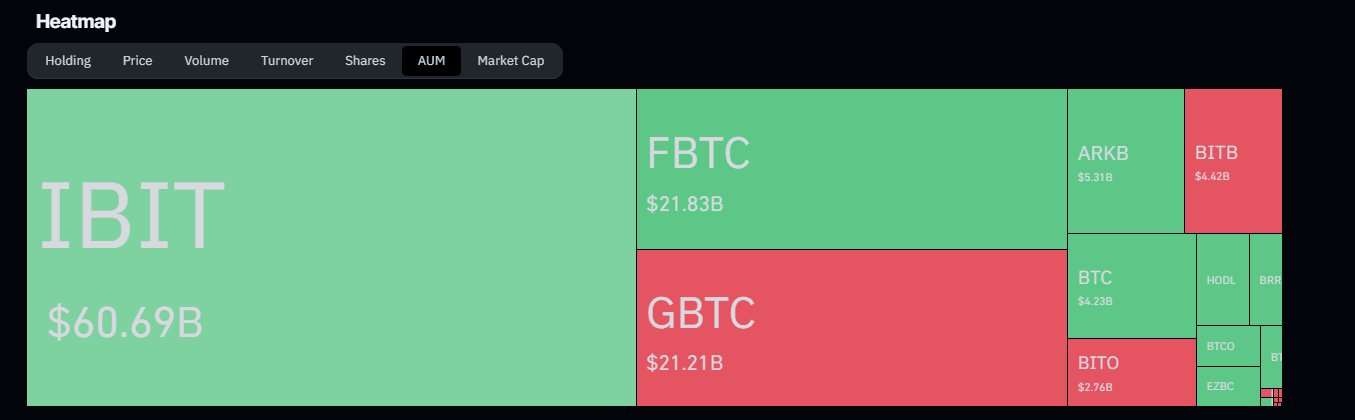The image size is (1355, 420).
Task: Select the red GBTC tile
Action: point(851,327)
